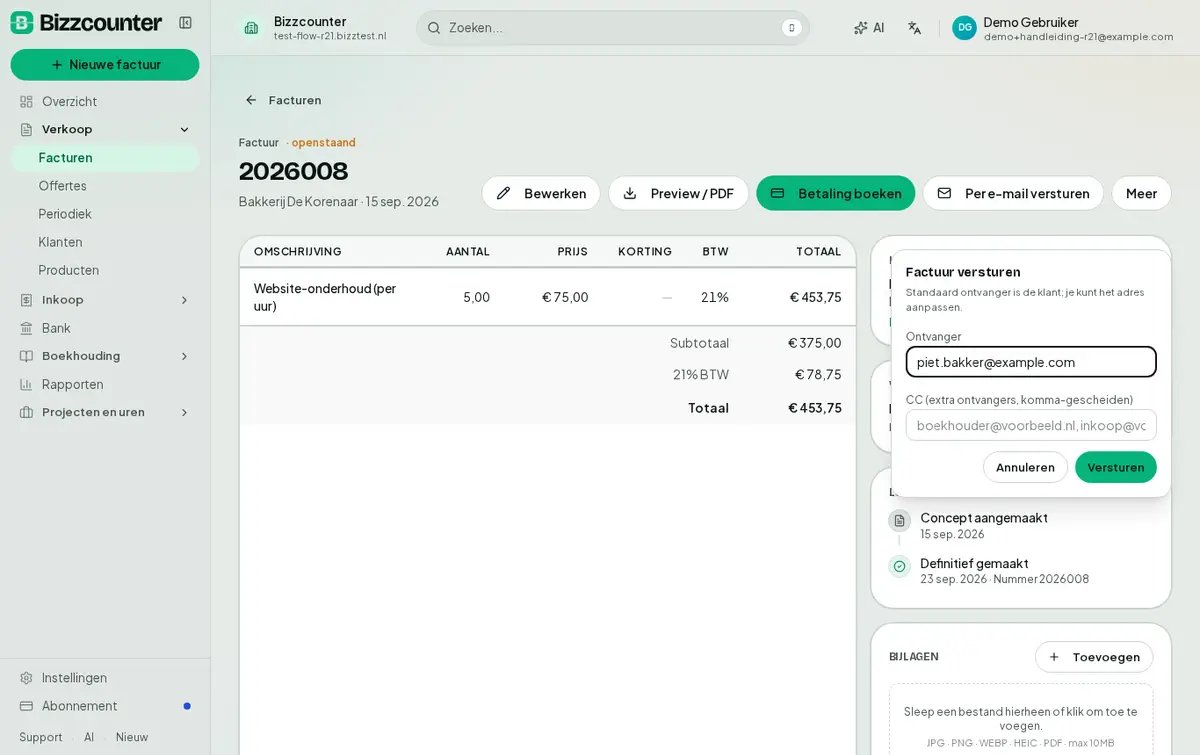Screen dimensions: 1200x755
Task: Click the DG user avatar
Action: pyautogui.click(x=964, y=28)
